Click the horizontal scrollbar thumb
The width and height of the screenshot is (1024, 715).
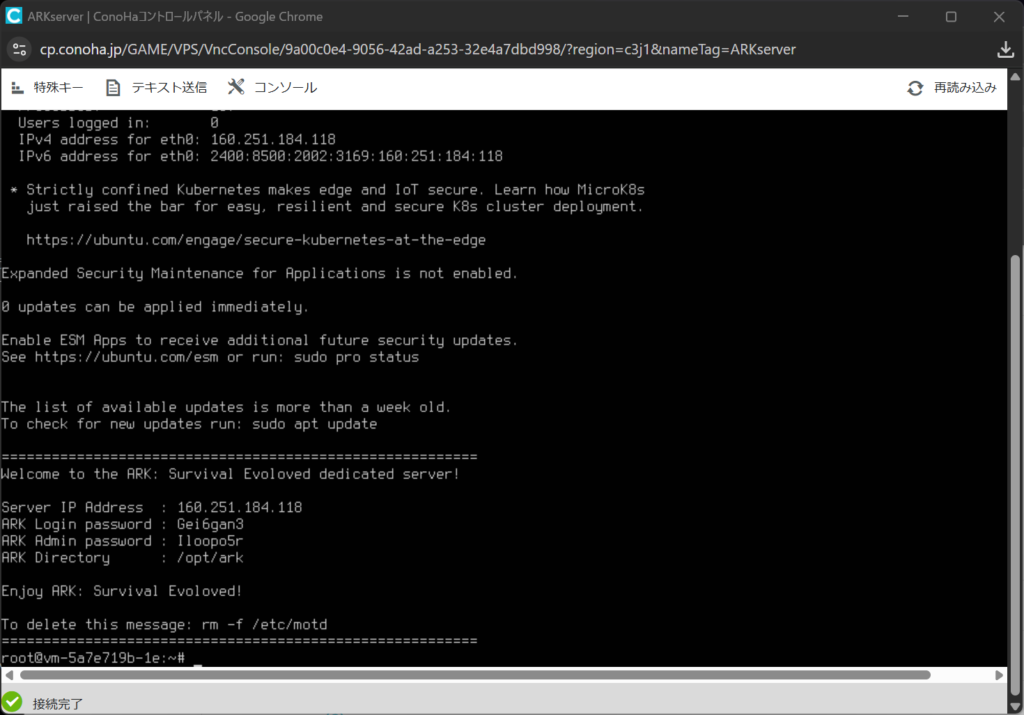coord(470,675)
